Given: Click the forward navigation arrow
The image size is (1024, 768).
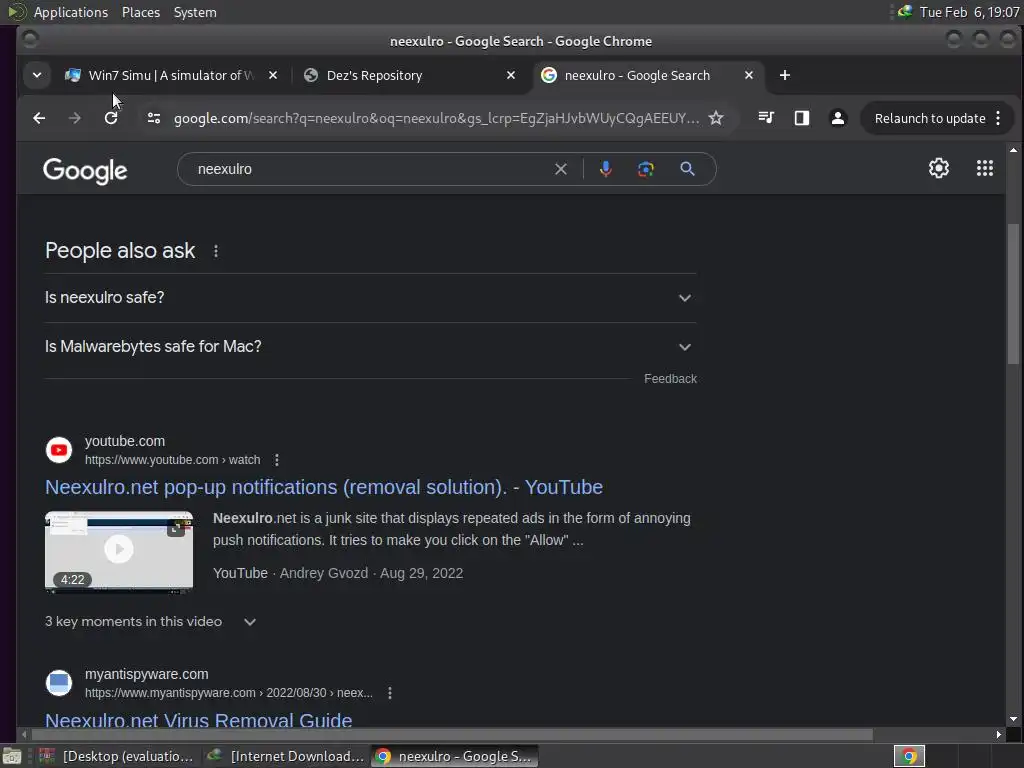Looking at the screenshot, I should (x=74, y=118).
